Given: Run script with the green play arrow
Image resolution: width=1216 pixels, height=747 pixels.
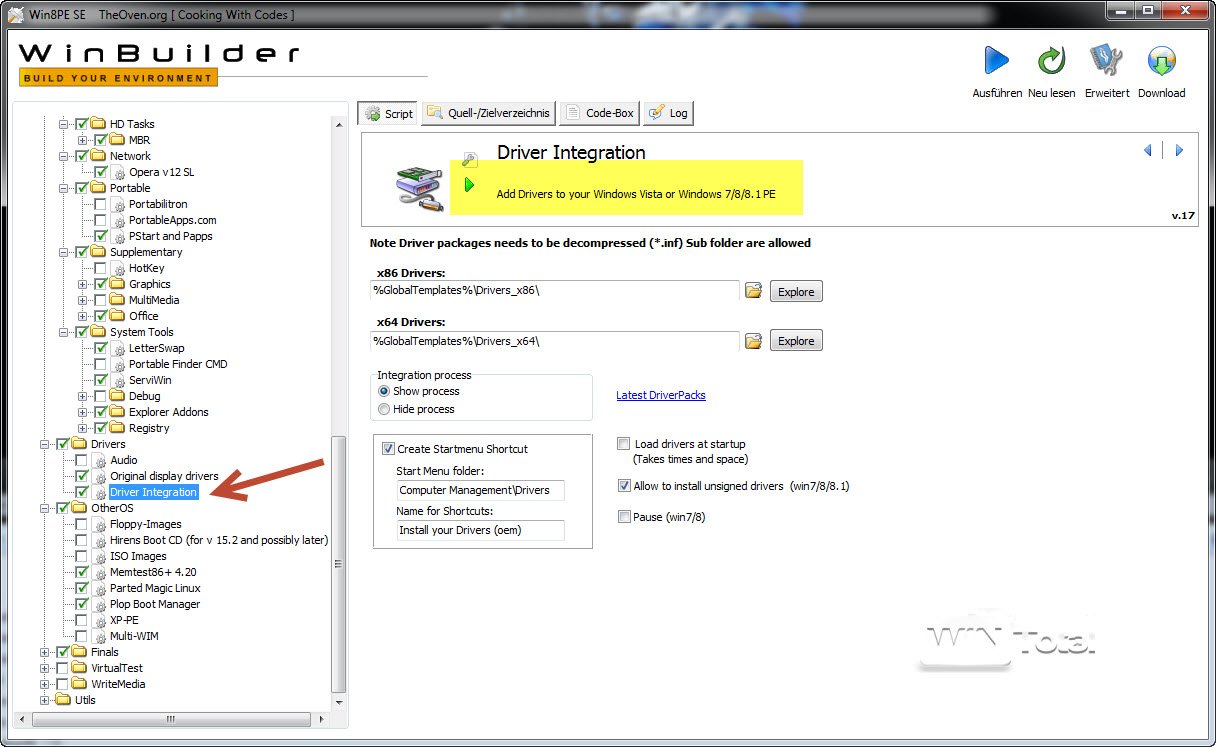Looking at the screenshot, I should [469, 185].
